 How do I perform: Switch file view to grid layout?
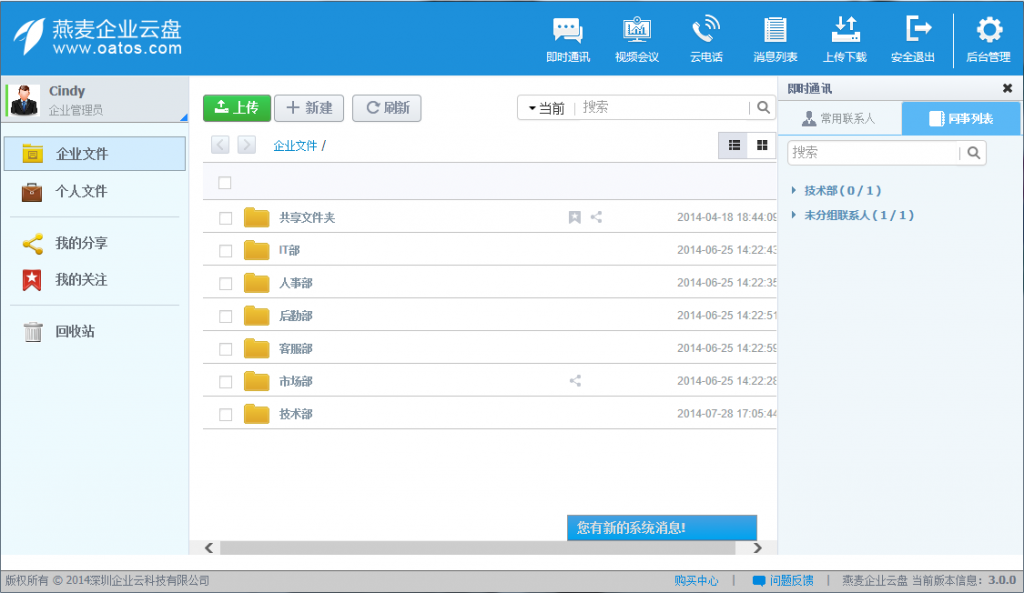[761, 145]
